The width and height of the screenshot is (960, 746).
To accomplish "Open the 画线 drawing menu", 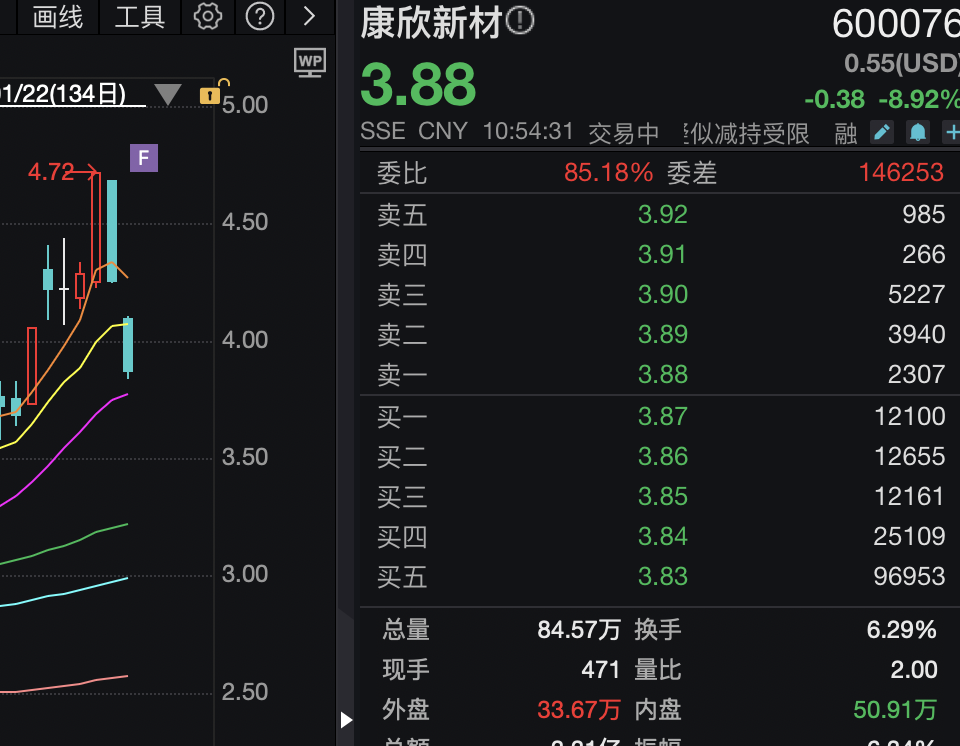I will tap(58, 17).
